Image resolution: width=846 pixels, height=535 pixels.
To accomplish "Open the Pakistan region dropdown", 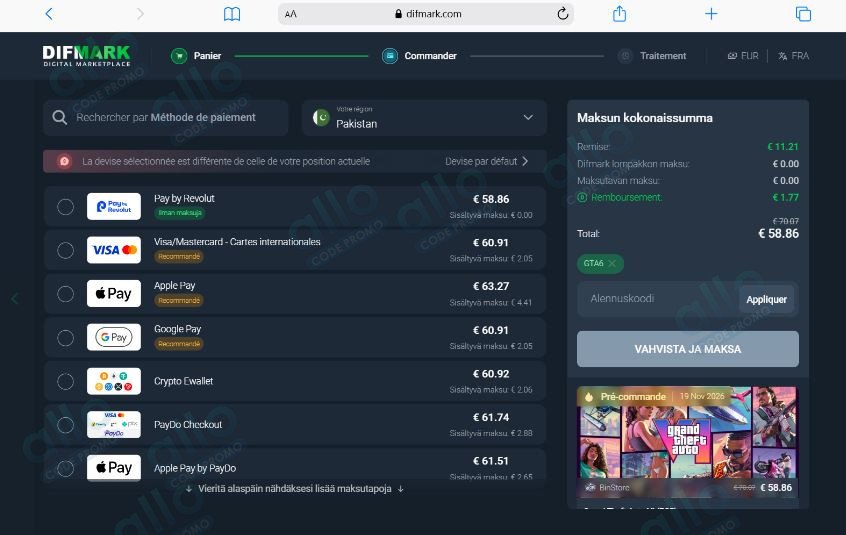I will 424,118.
